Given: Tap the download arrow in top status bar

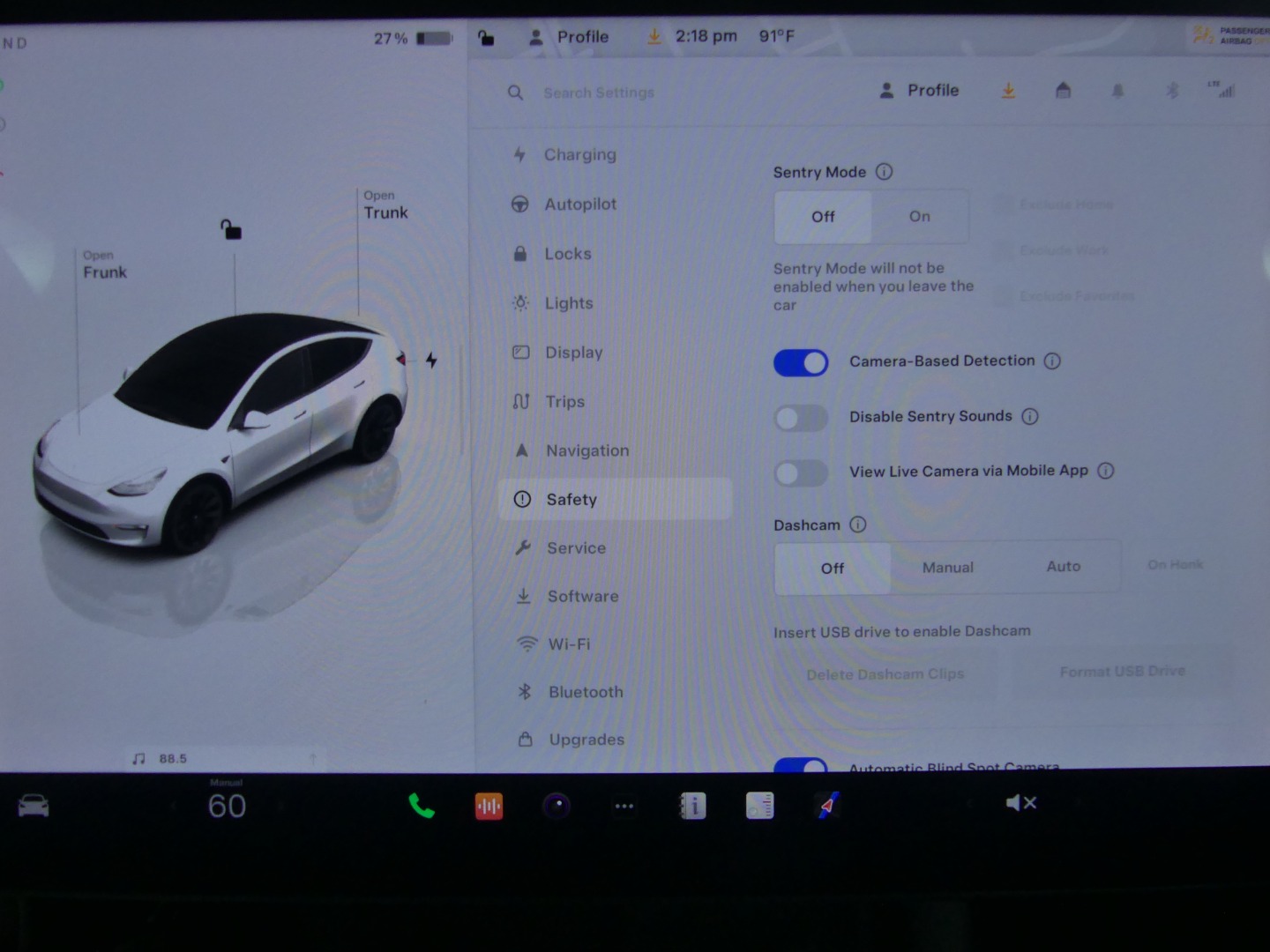Looking at the screenshot, I should point(654,36).
